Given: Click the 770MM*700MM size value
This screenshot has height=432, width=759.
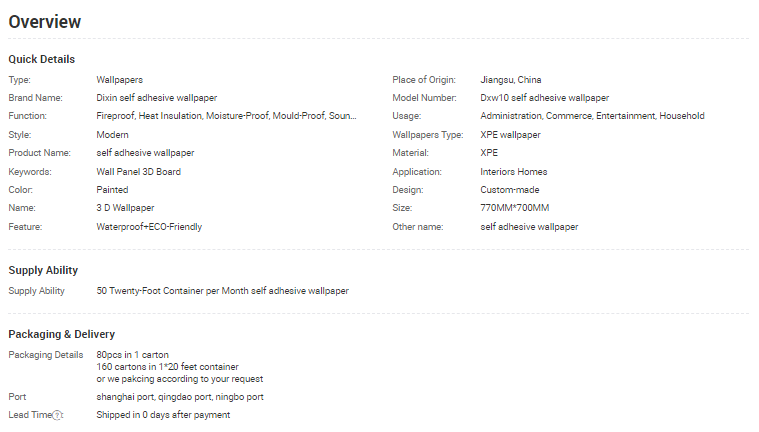Looking at the screenshot, I should [x=514, y=208].
